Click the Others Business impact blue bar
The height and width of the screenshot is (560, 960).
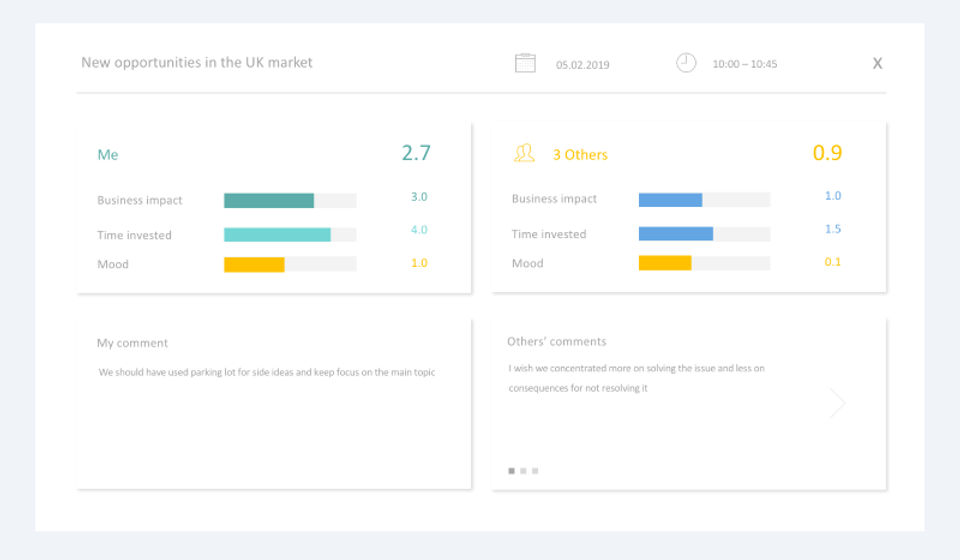pyautogui.click(x=704, y=200)
